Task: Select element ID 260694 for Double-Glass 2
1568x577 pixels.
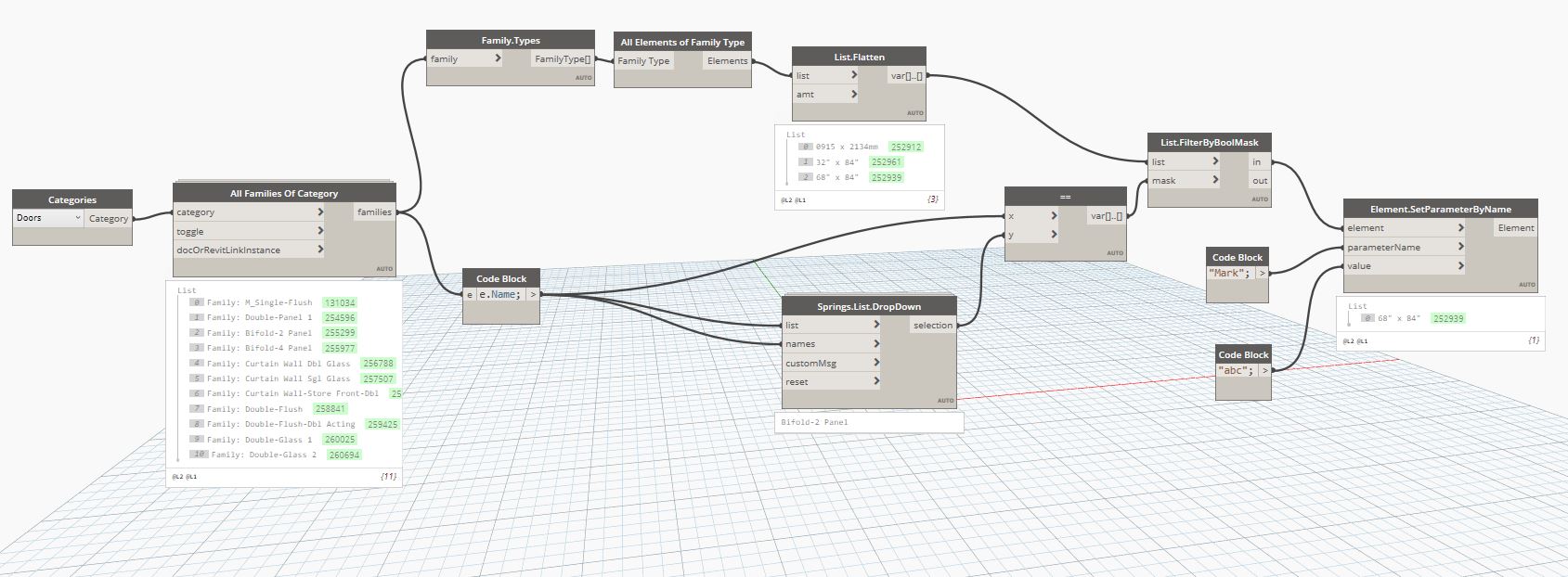Action: point(343,455)
